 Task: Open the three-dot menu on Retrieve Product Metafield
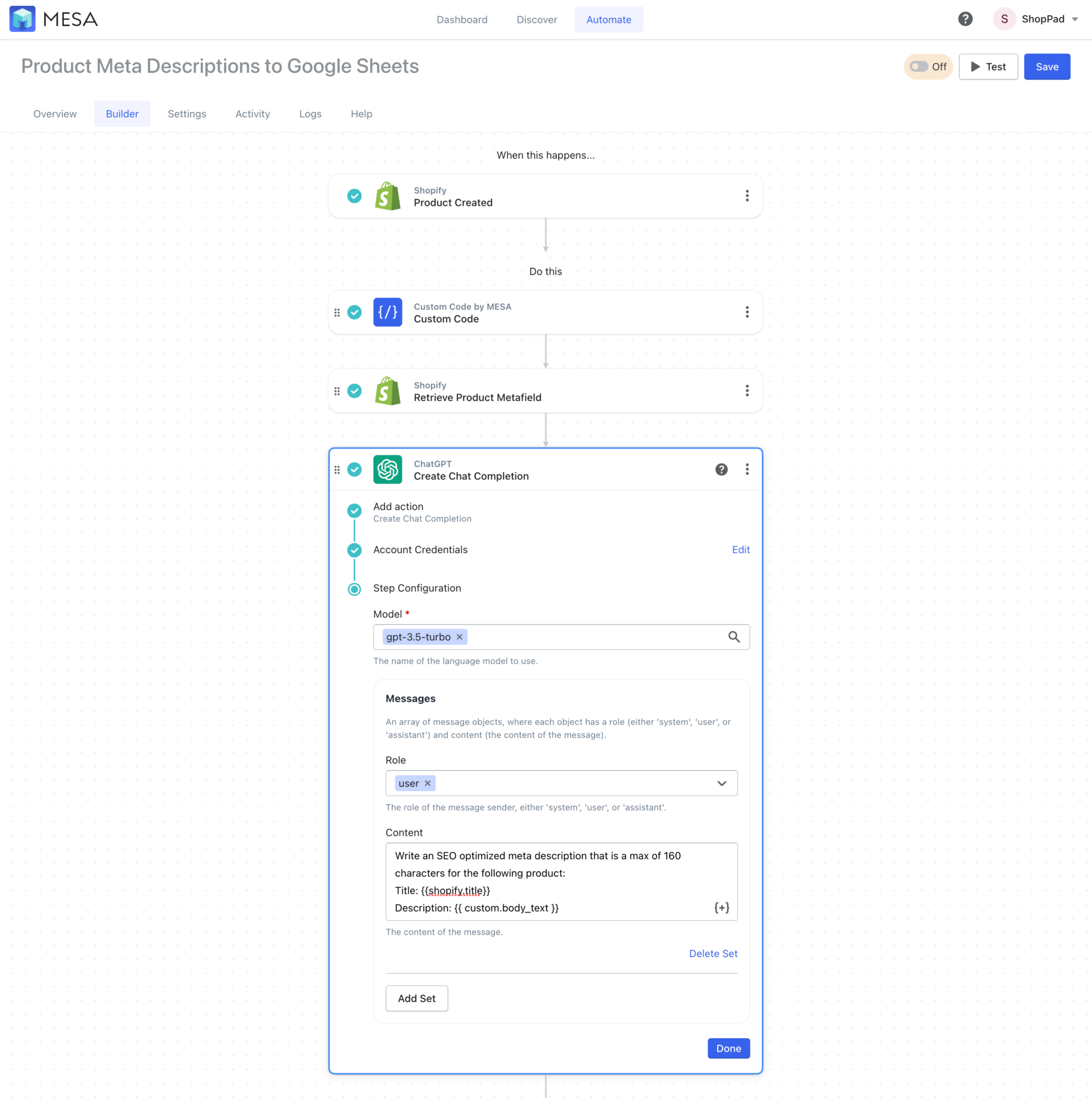click(747, 391)
